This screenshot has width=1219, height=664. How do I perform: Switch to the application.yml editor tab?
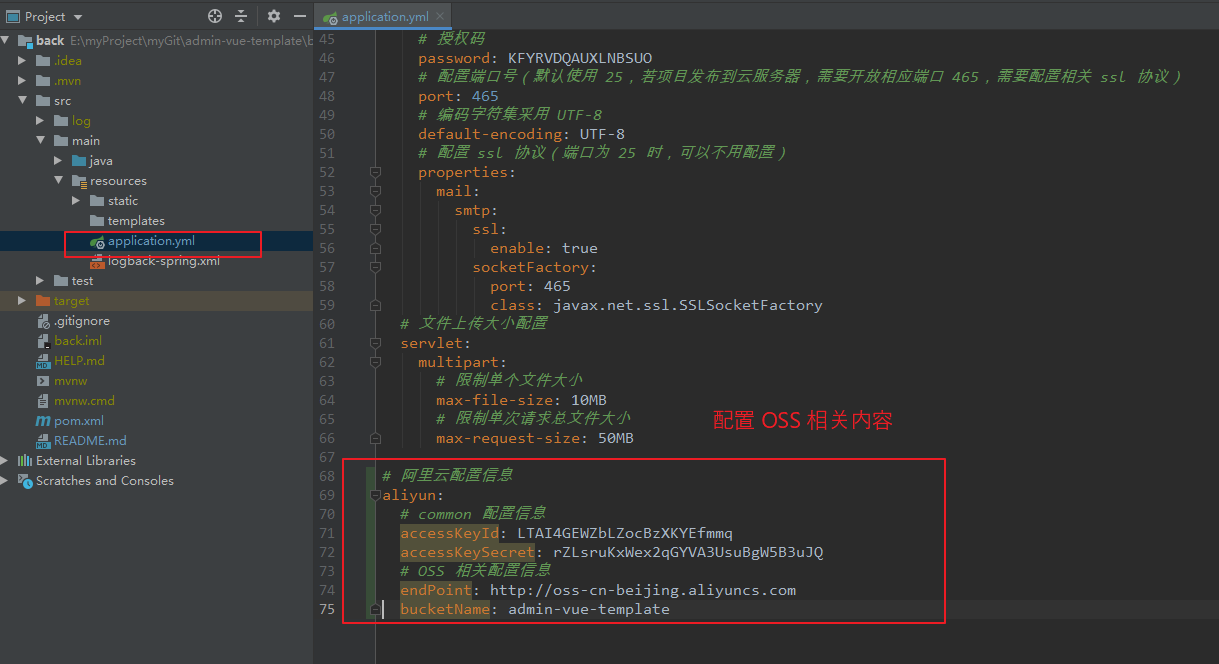click(x=385, y=17)
